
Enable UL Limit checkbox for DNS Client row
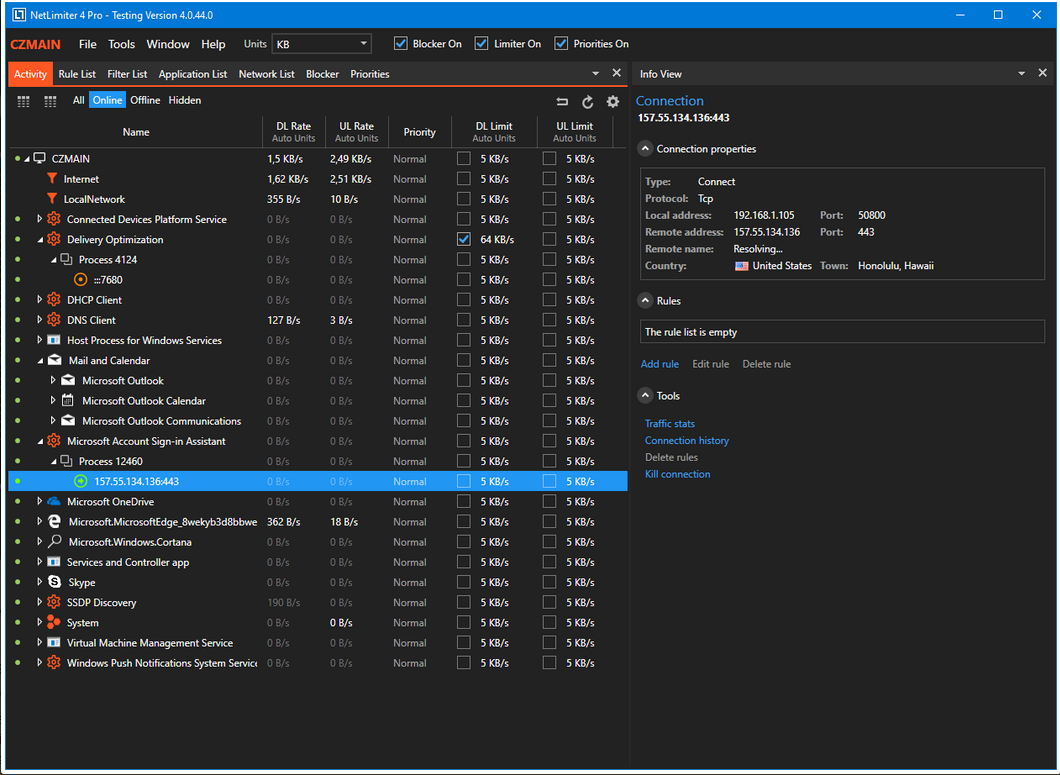[550, 320]
